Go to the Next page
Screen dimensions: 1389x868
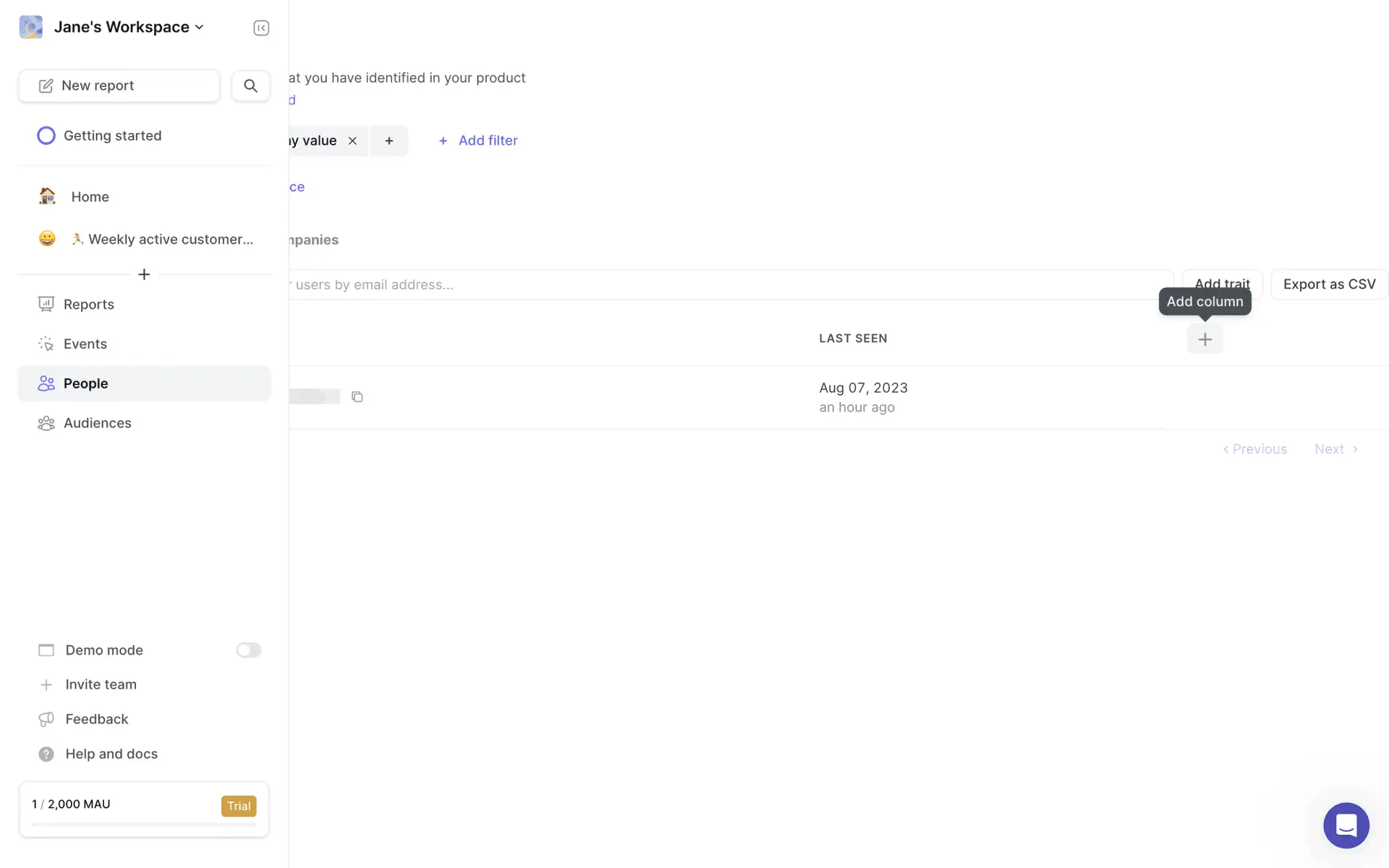coord(1335,449)
